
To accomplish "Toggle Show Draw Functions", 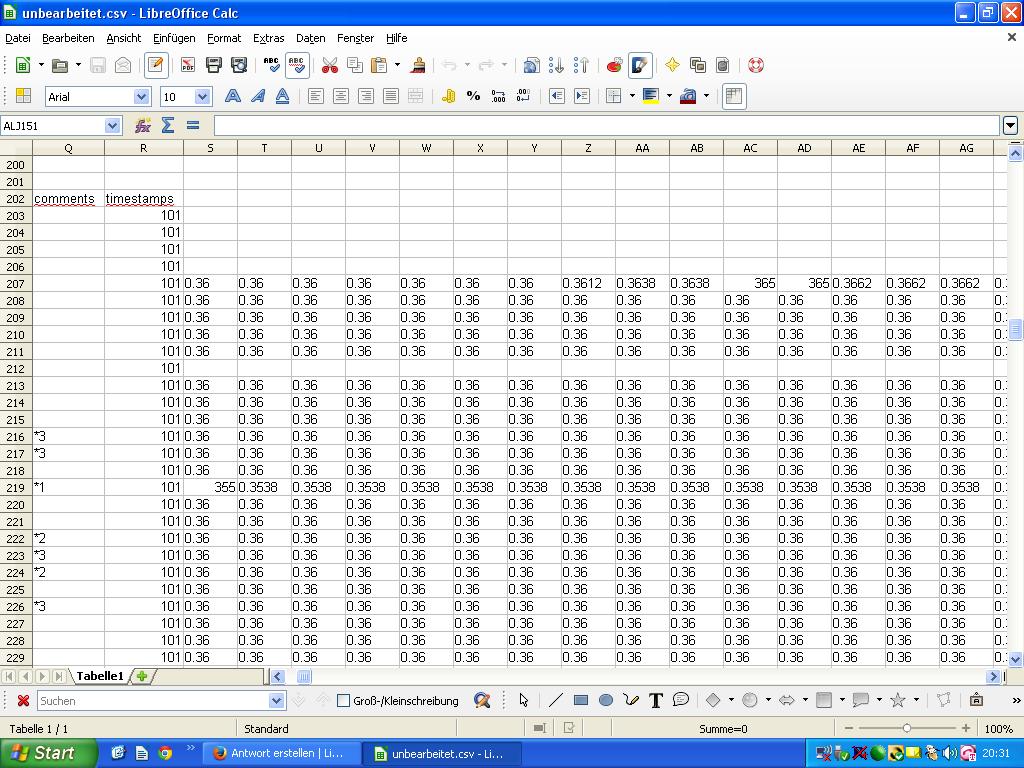I will [x=640, y=65].
